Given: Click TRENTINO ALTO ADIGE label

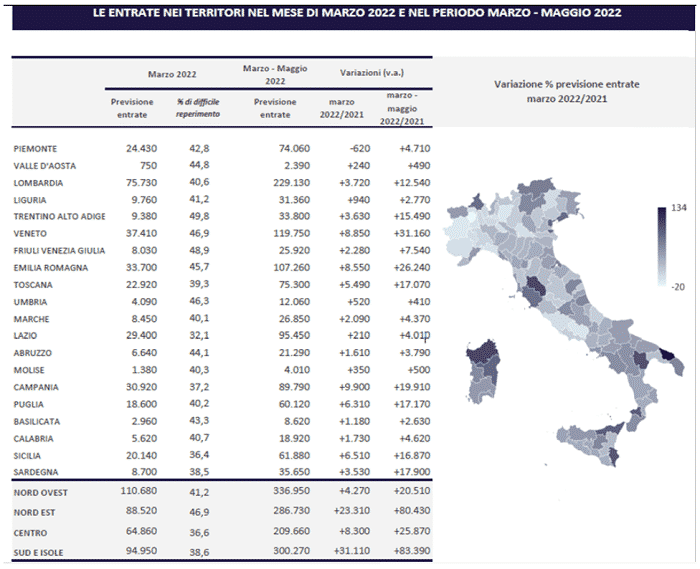Looking at the screenshot, I should coord(59,216).
